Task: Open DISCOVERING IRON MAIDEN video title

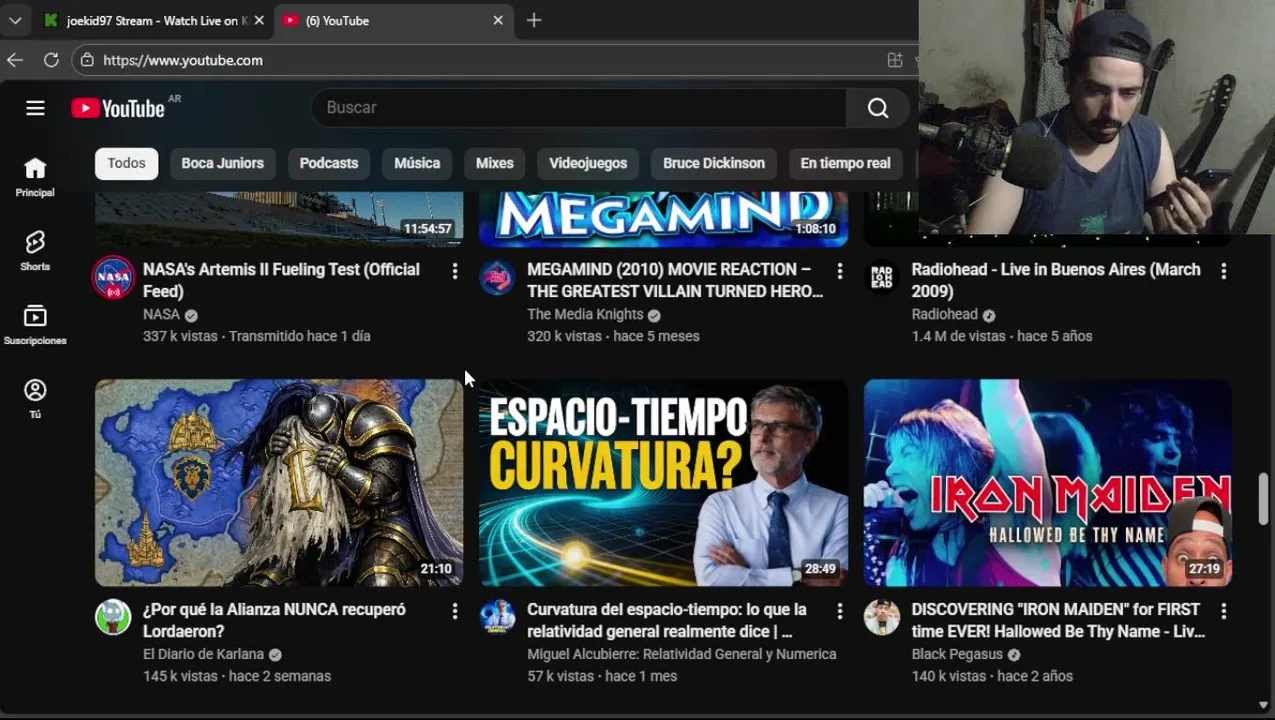Action: (x=1058, y=620)
